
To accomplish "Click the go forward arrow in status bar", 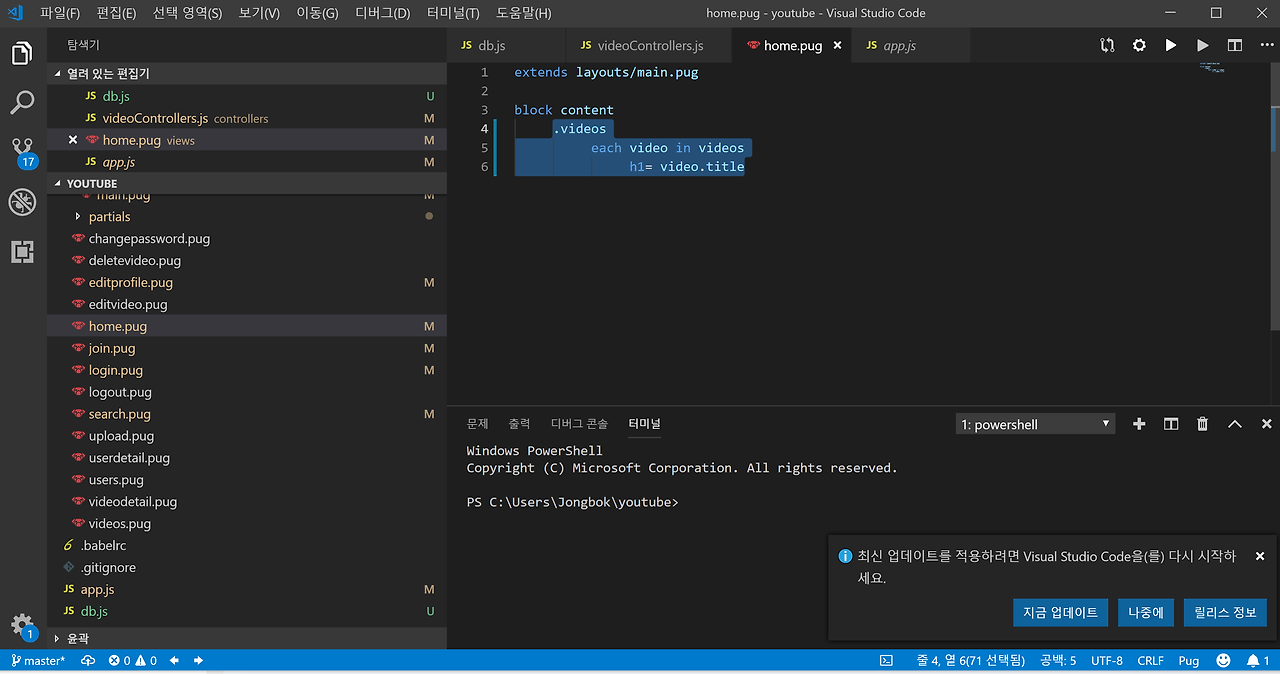I will click(199, 661).
